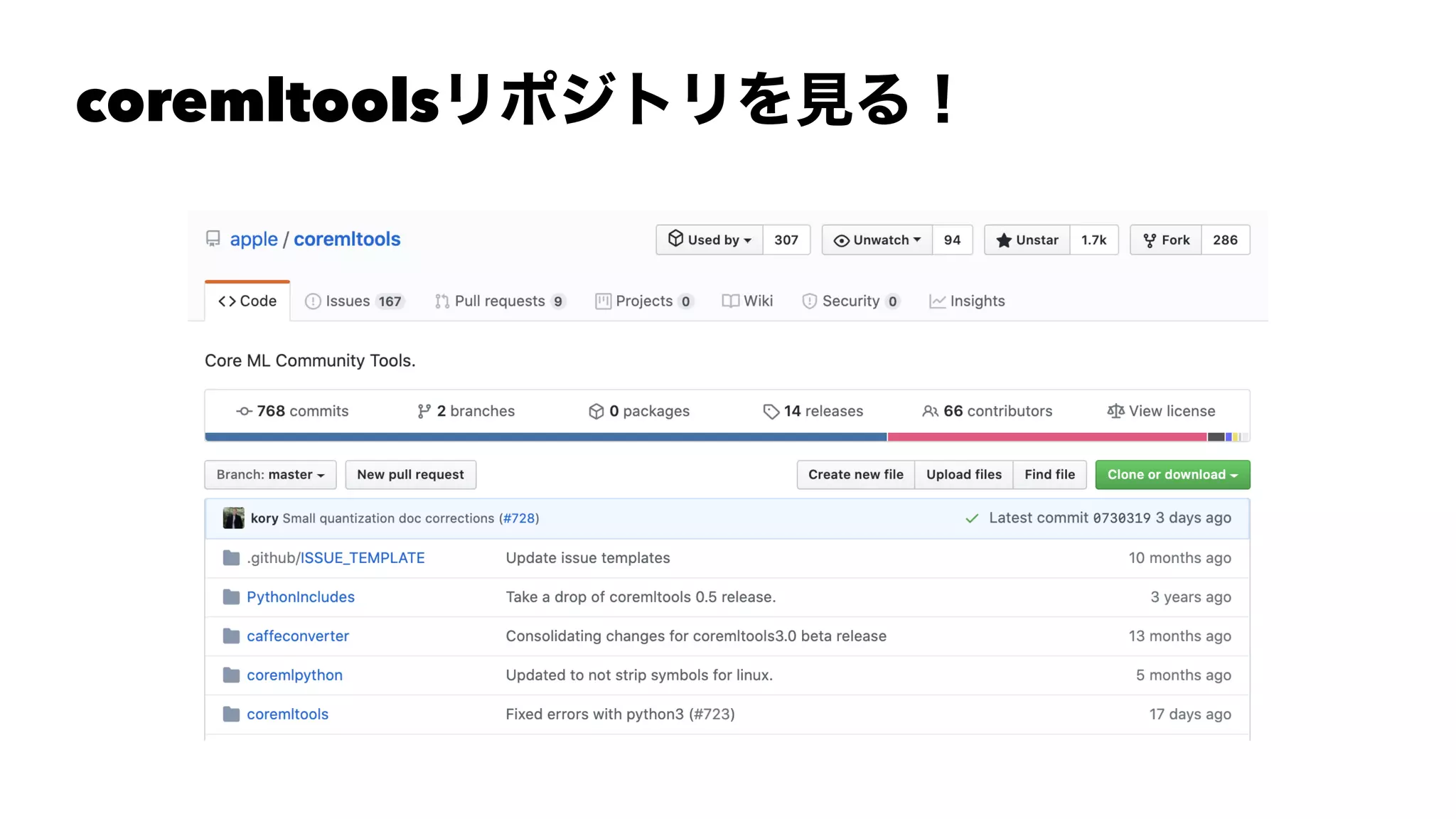The height and width of the screenshot is (819, 1456).
Task: Open the Insights tab
Action: [967, 301]
